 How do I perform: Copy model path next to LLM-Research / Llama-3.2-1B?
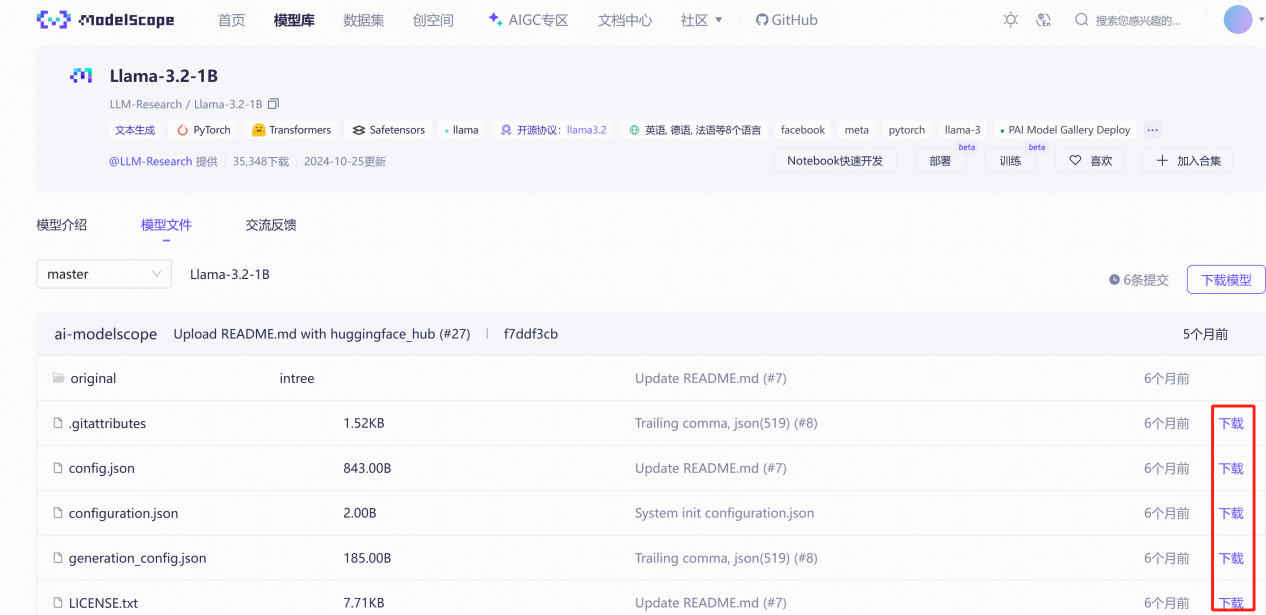pos(274,104)
